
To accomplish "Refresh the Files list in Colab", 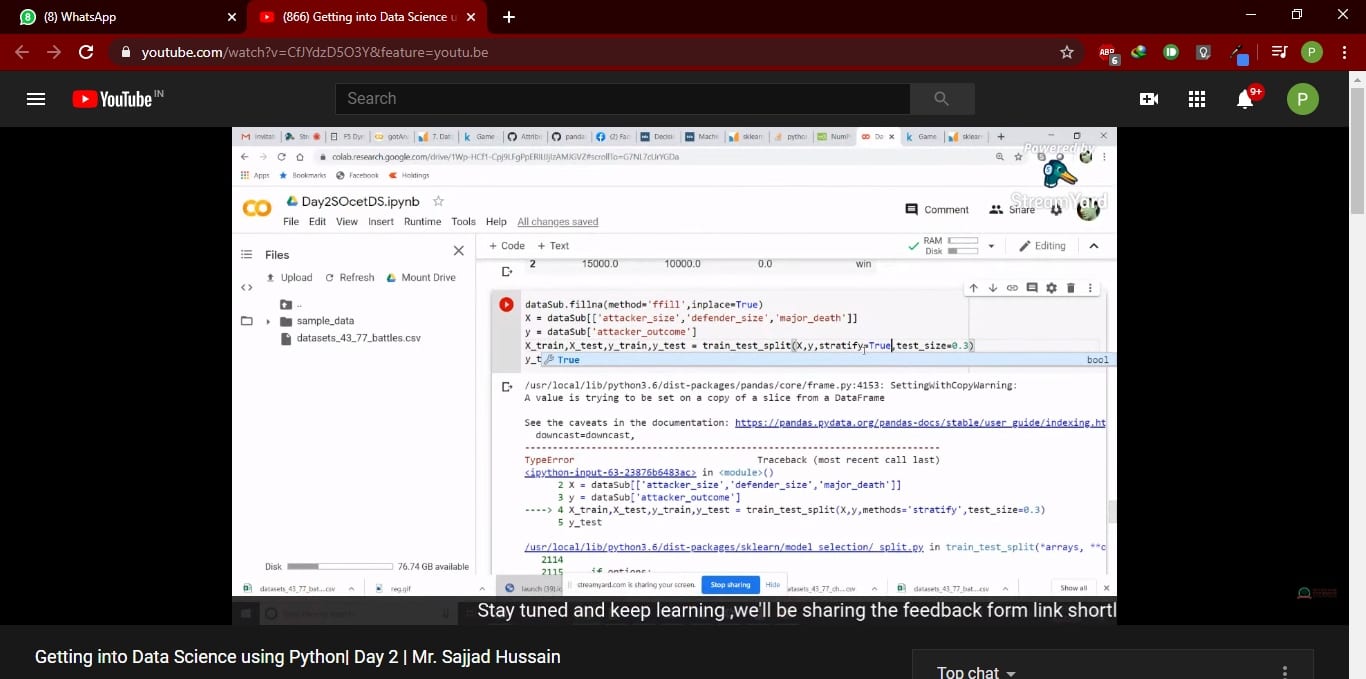I will click(357, 277).
